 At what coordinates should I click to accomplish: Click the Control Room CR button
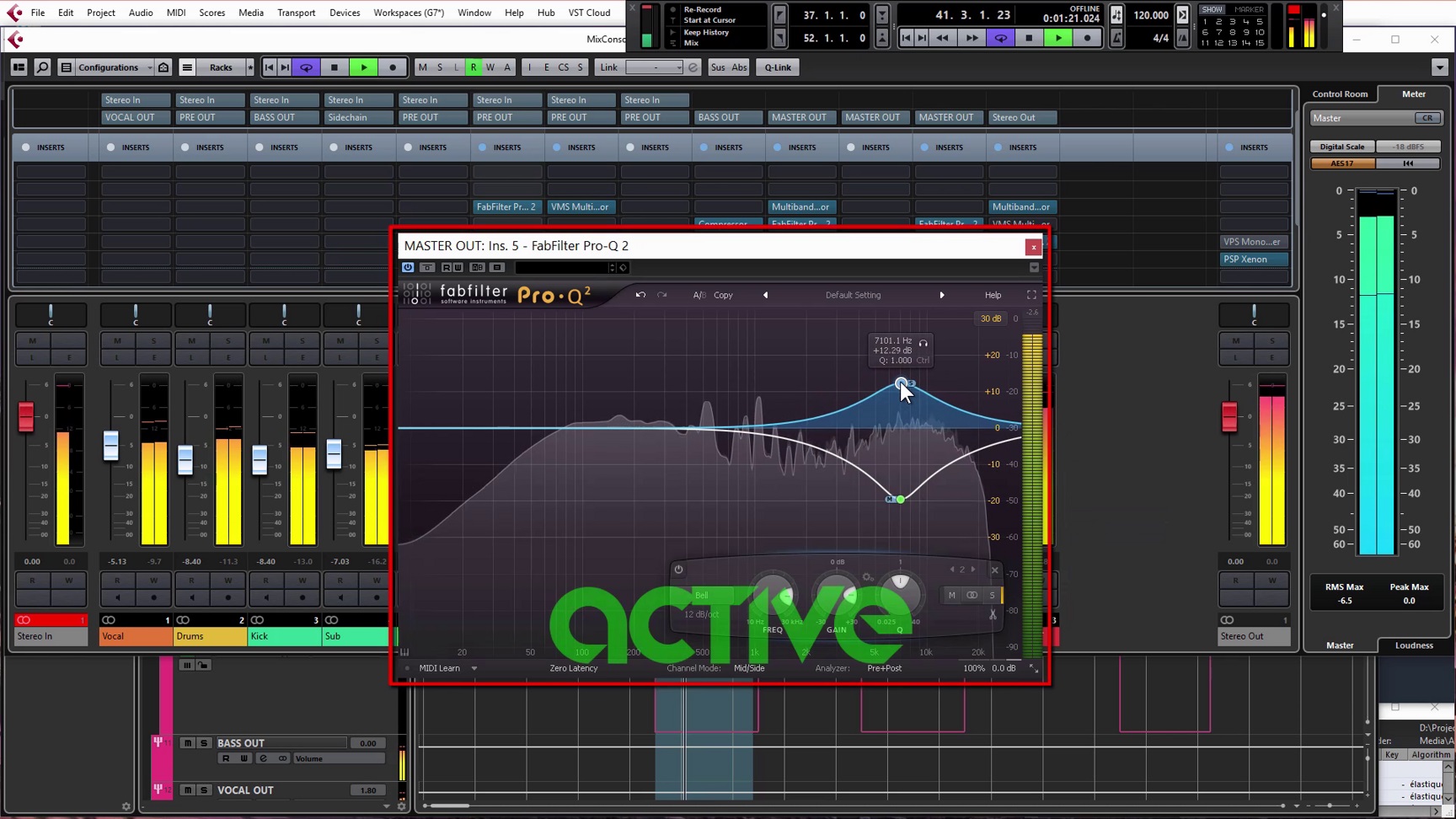point(1427,118)
